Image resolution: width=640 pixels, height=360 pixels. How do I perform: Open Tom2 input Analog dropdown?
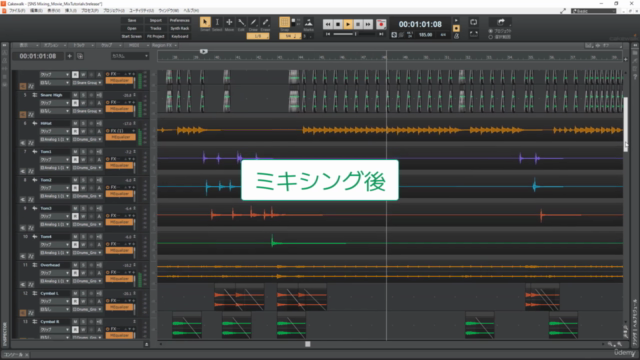point(55,196)
